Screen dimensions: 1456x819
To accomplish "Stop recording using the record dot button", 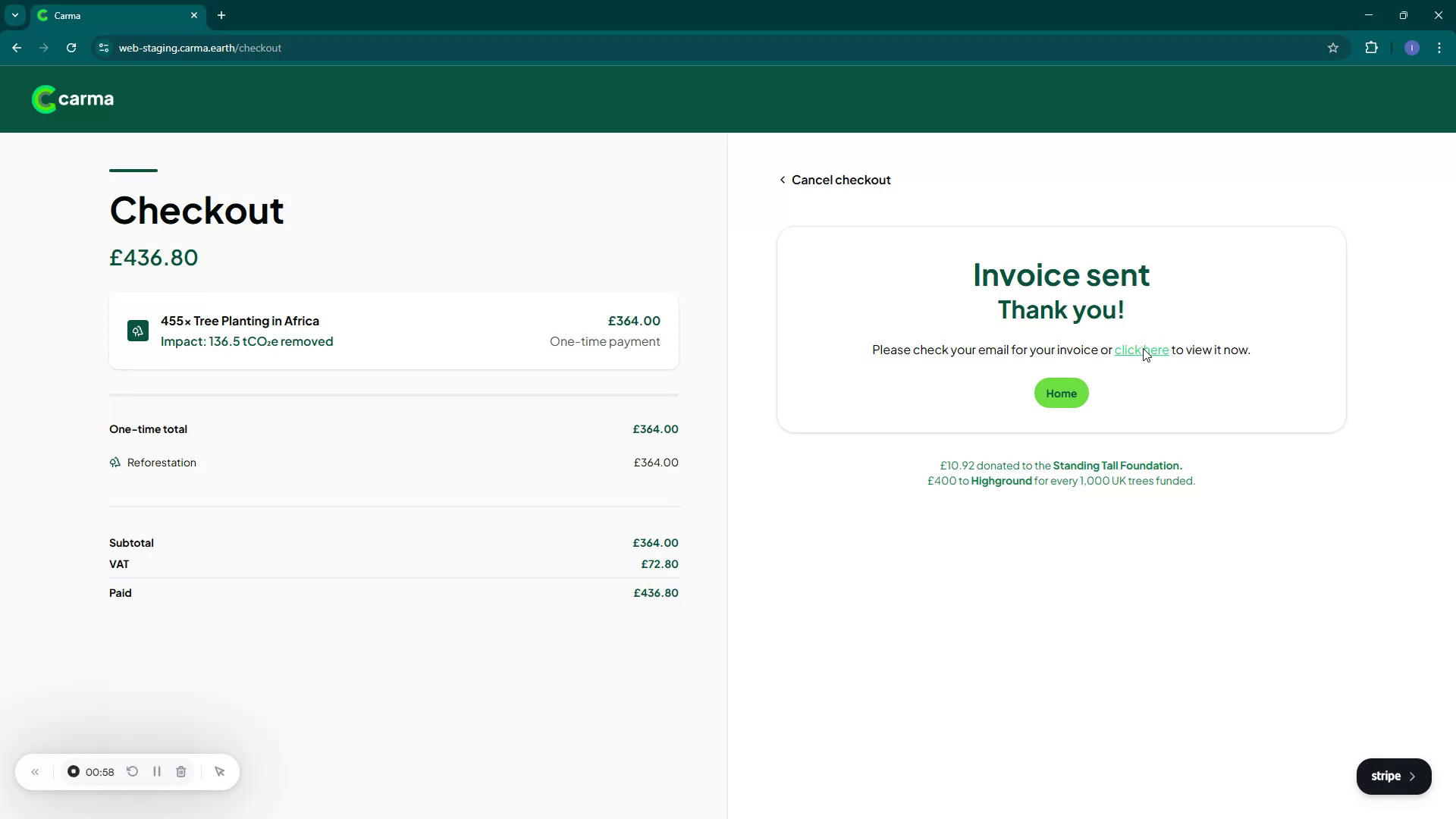I will point(74,772).
